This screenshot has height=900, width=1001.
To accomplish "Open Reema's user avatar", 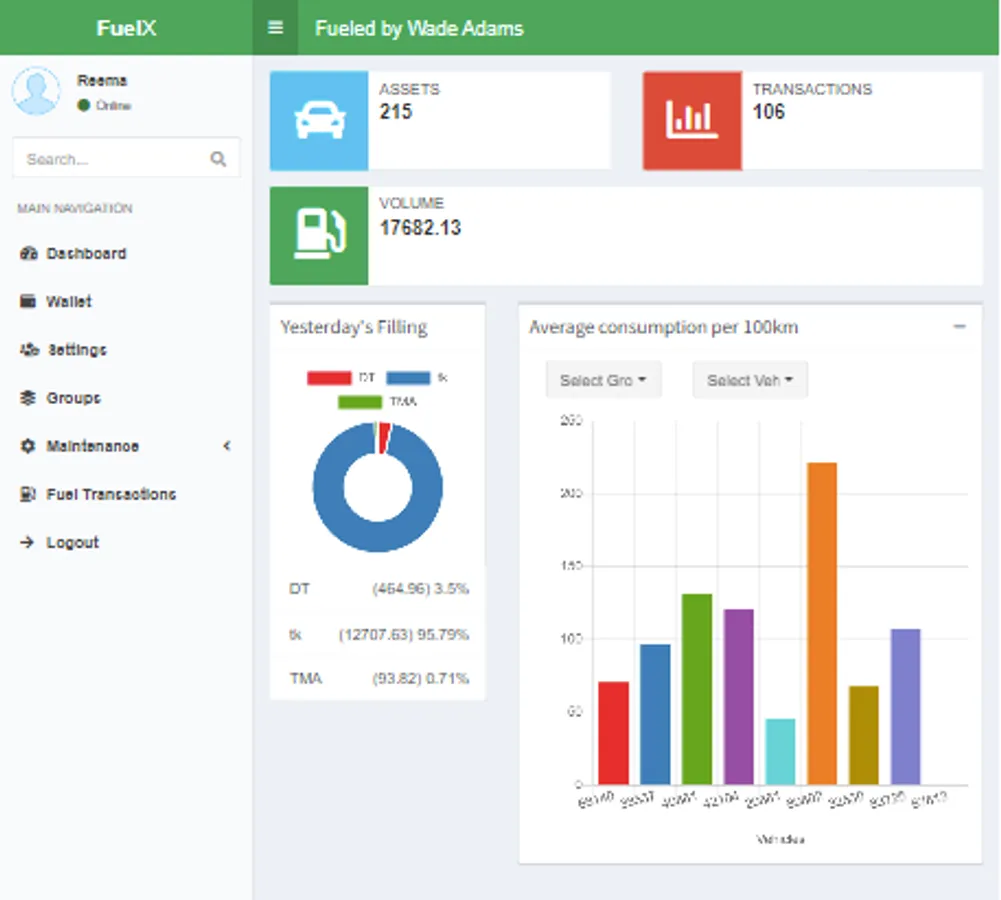I will click(36, 91).
